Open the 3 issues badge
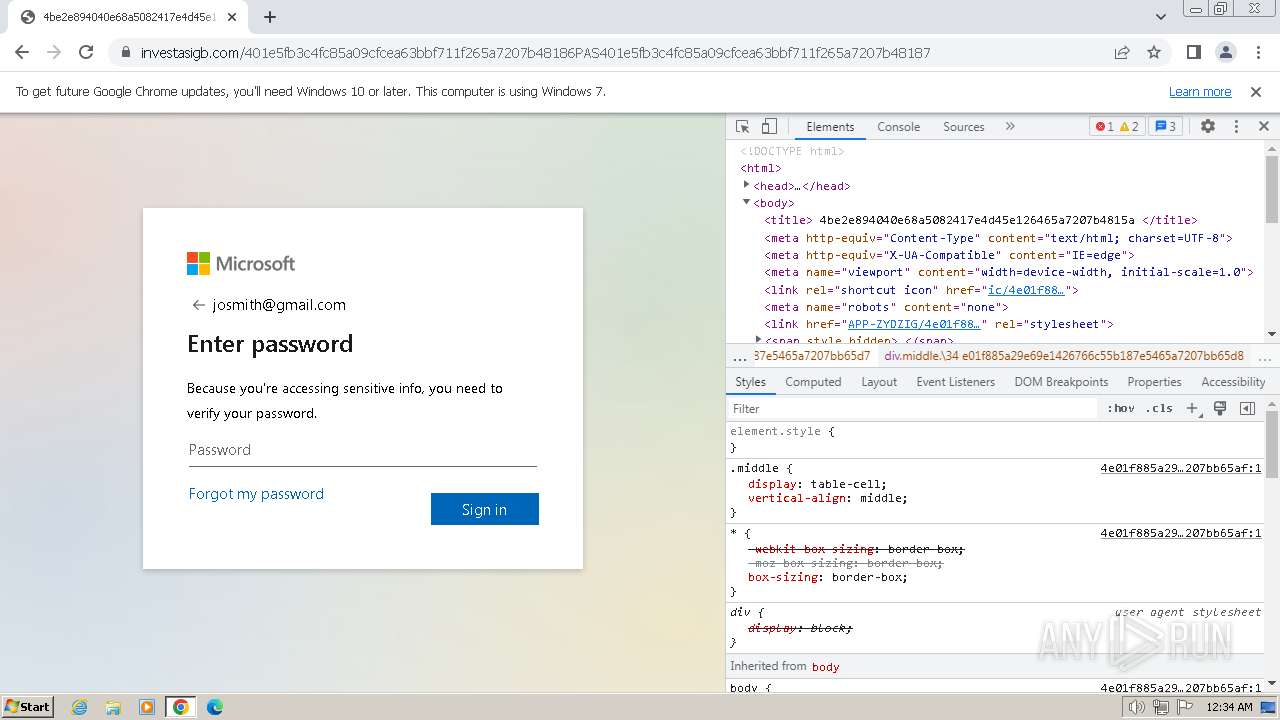This screenshot has width=1280, height=720. coord(1165,127)
